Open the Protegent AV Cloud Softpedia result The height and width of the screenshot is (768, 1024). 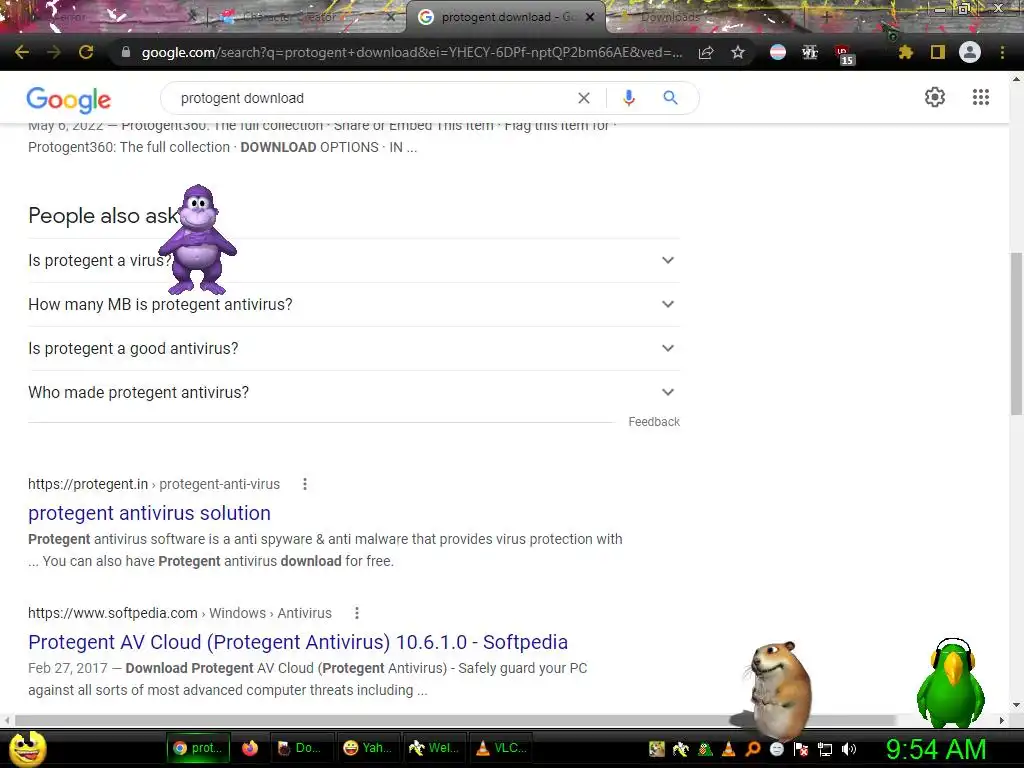pos(298,643)
